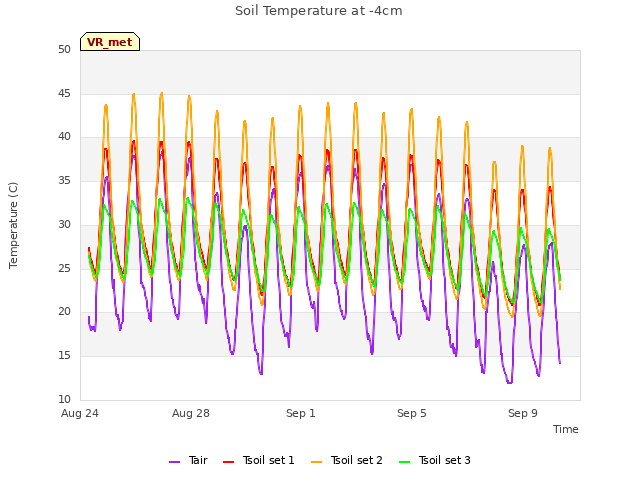Click the 45 y-axis tick label
The image size is (640, 480).
(64, 94)
